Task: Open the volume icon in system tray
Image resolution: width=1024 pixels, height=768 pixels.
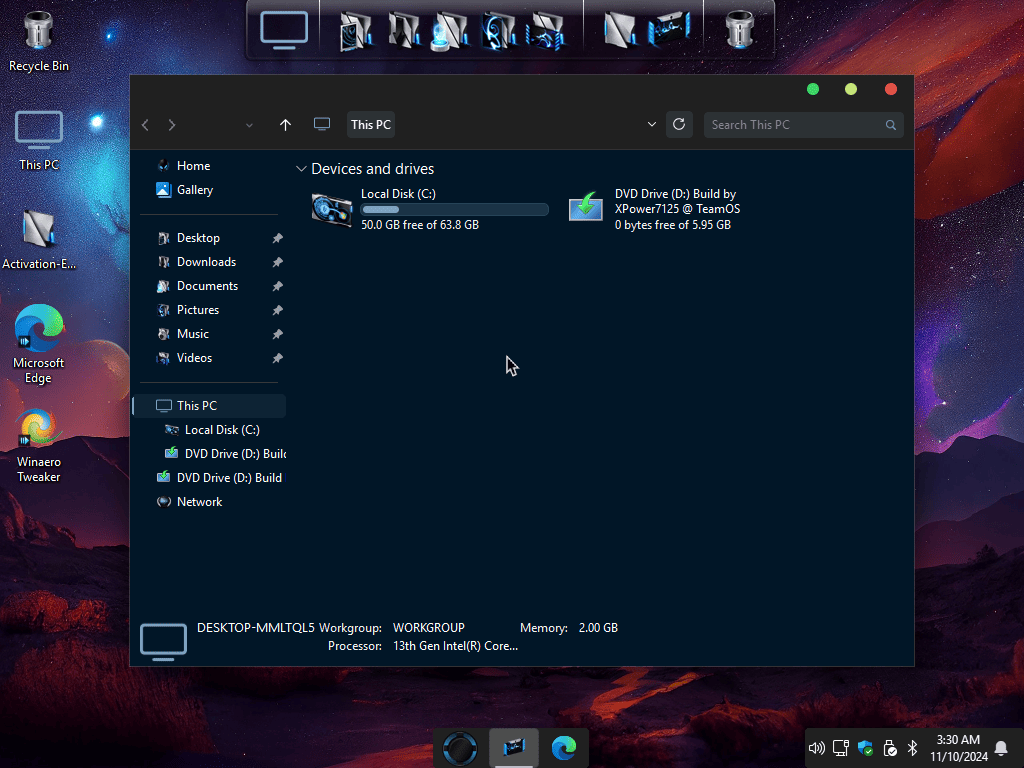Action: click(816, 748)
